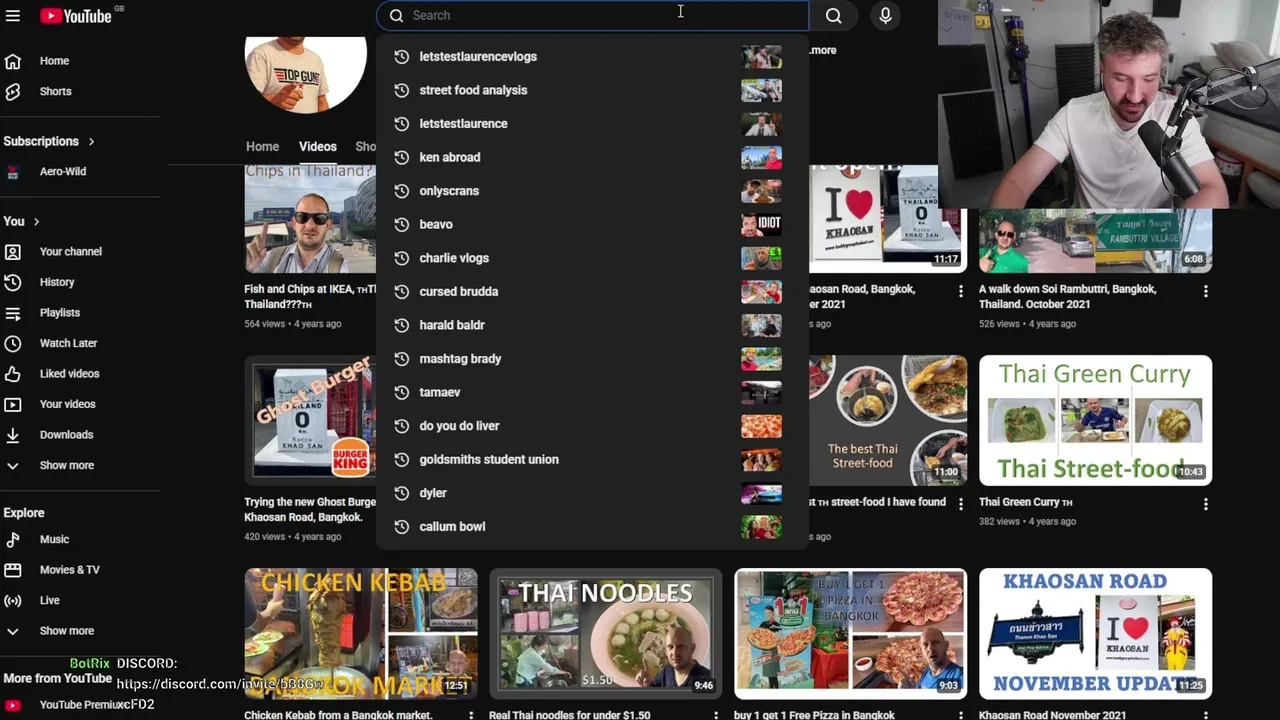1280x720 pixels.
Task: Open the Movies & TV icon
Action: [x=13, y=570]
